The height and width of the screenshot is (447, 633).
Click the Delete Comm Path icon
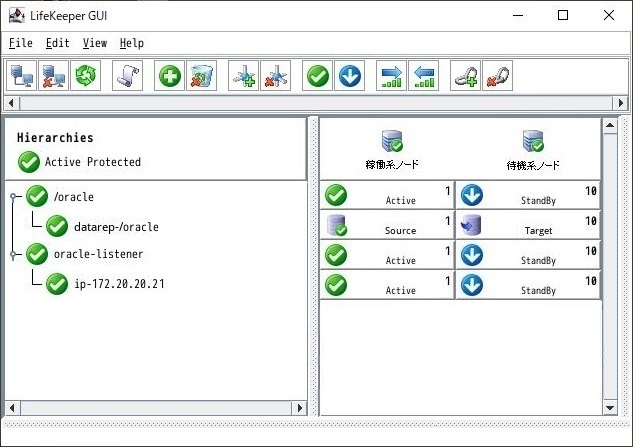[x=275, y=76]
